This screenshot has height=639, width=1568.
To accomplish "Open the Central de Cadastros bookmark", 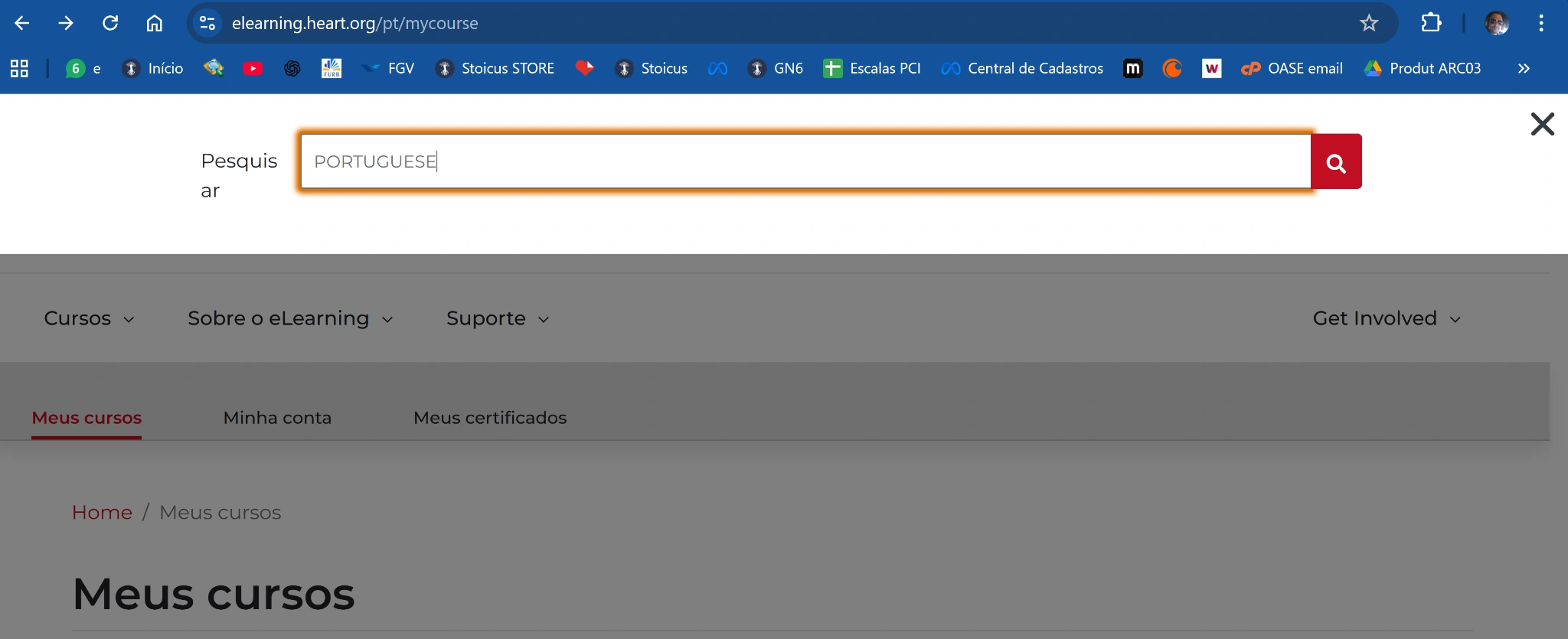I will [x=1022, y=68].
